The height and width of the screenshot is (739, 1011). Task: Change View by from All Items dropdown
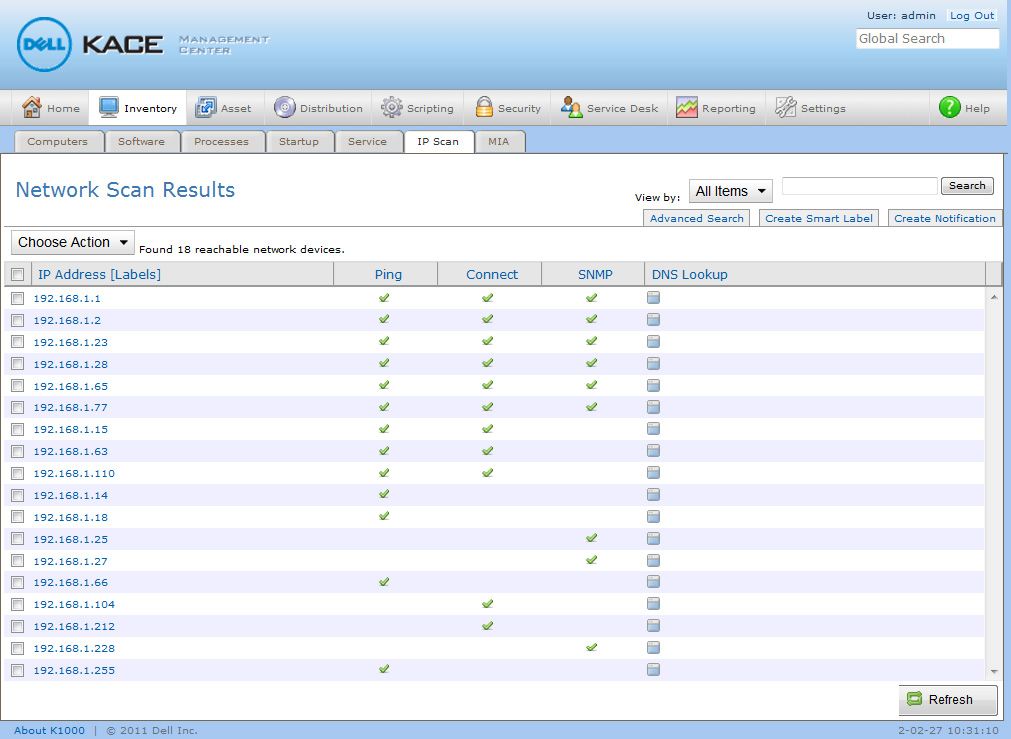pos(730,190)
